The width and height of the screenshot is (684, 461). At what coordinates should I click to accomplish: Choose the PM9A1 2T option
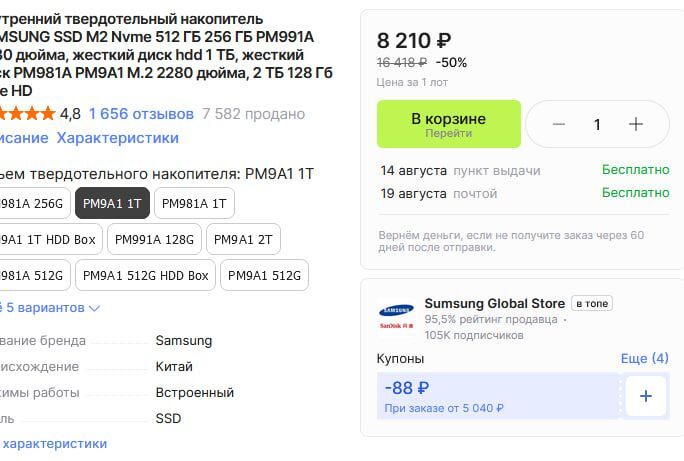pos(243,239)
